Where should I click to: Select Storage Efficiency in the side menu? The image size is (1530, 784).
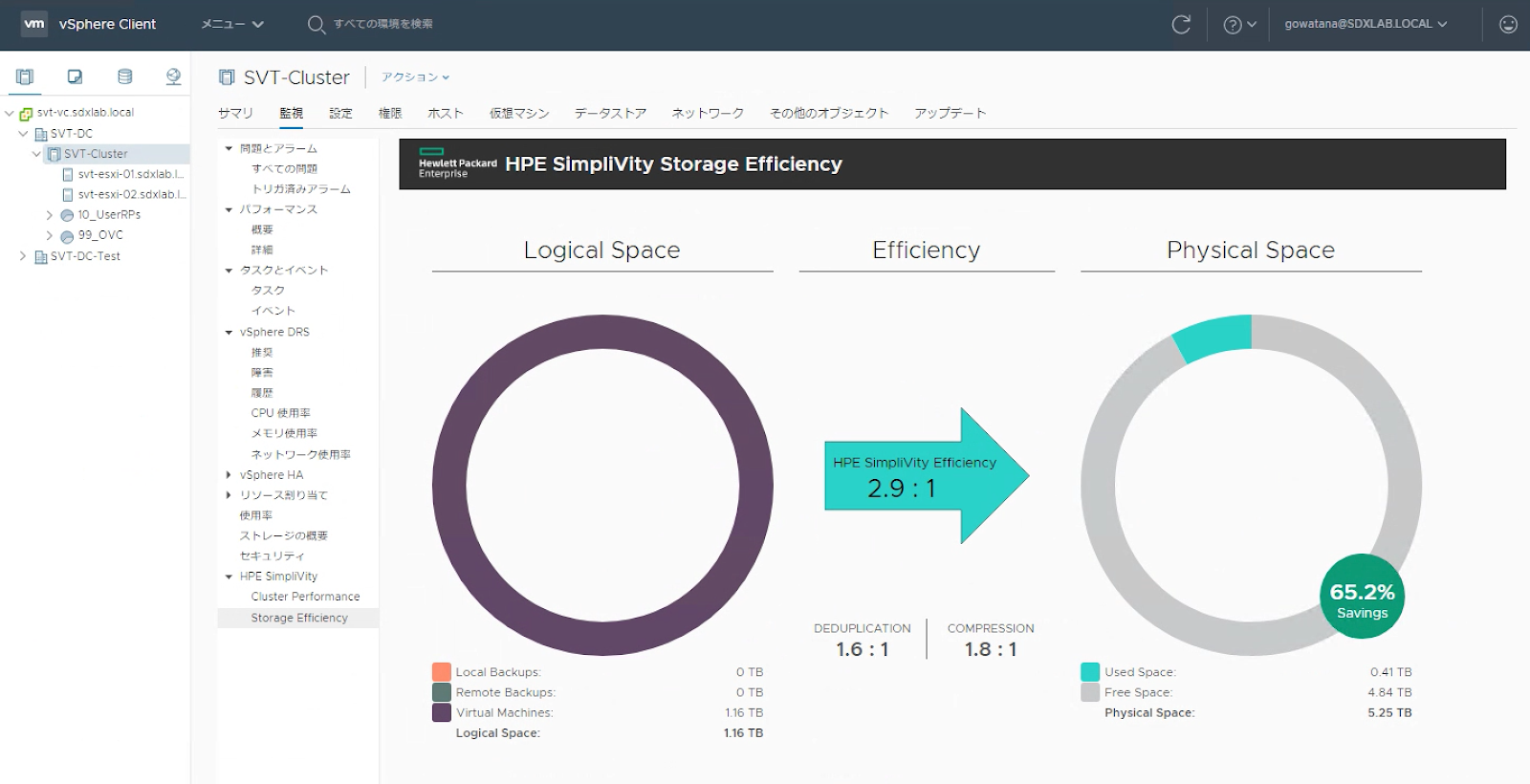(298, 619)
